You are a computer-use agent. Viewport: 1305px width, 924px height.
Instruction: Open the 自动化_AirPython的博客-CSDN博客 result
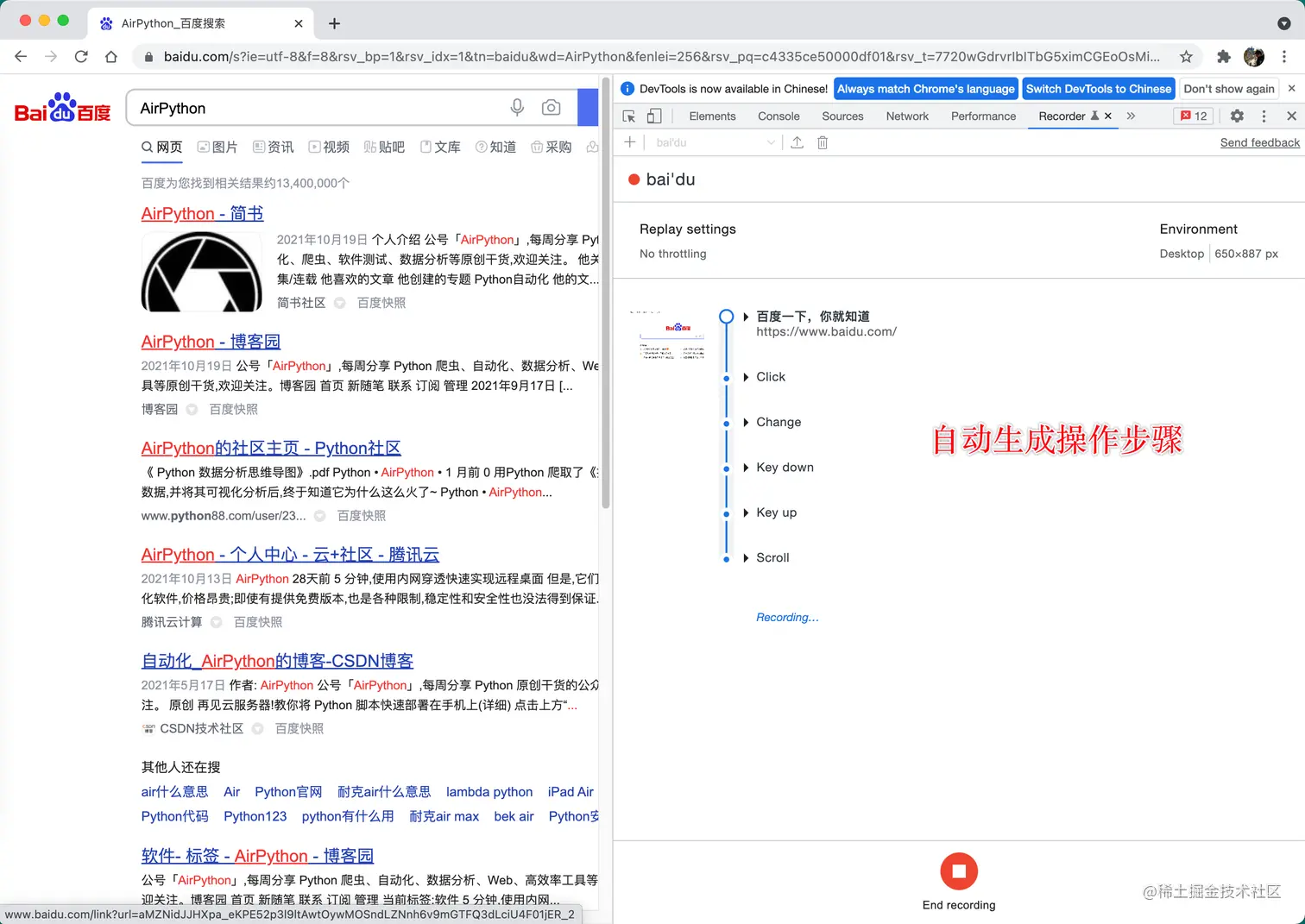pos(277,661)
